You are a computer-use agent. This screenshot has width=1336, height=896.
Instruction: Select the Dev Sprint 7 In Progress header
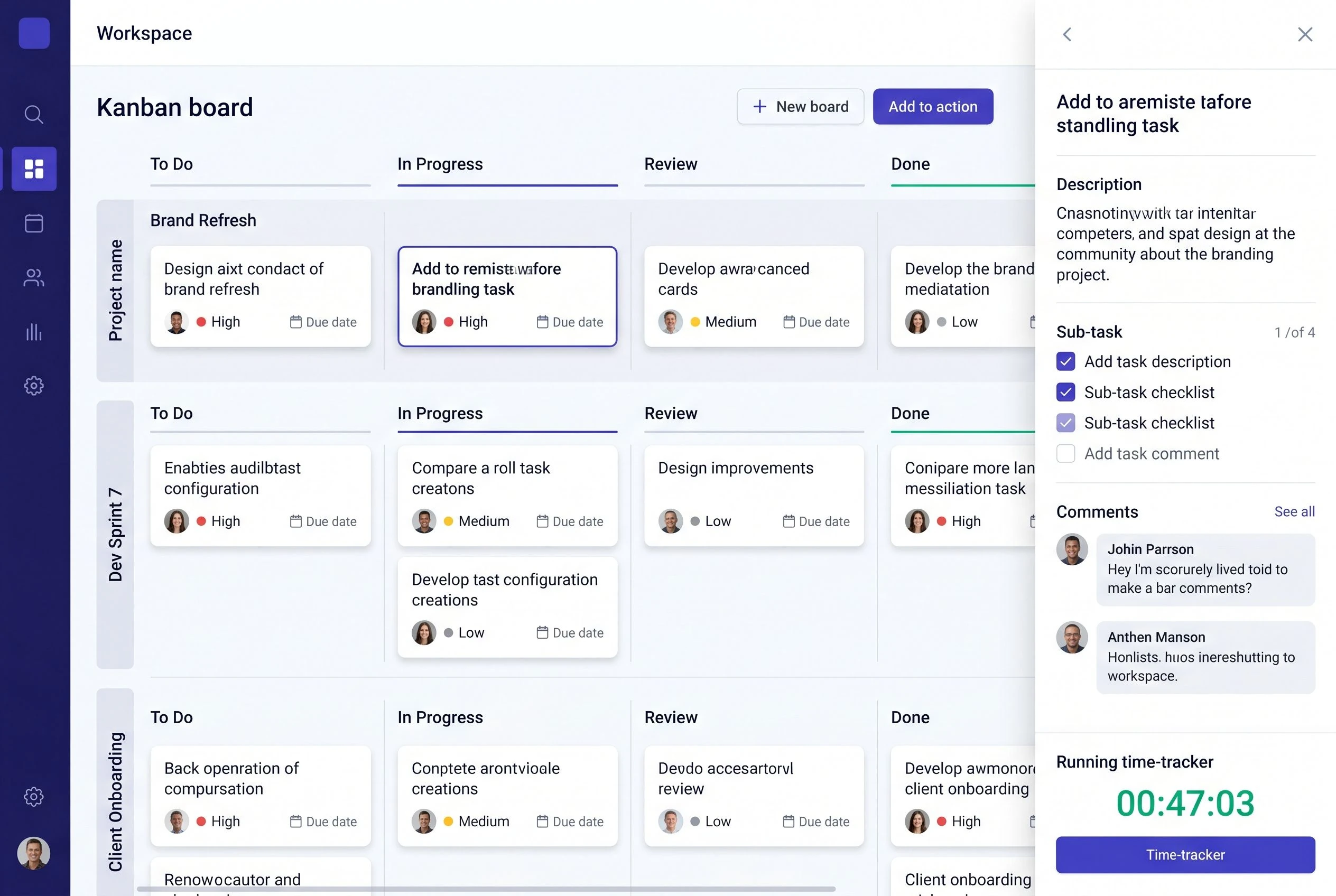pyautogui.click(x=440, y=413)
